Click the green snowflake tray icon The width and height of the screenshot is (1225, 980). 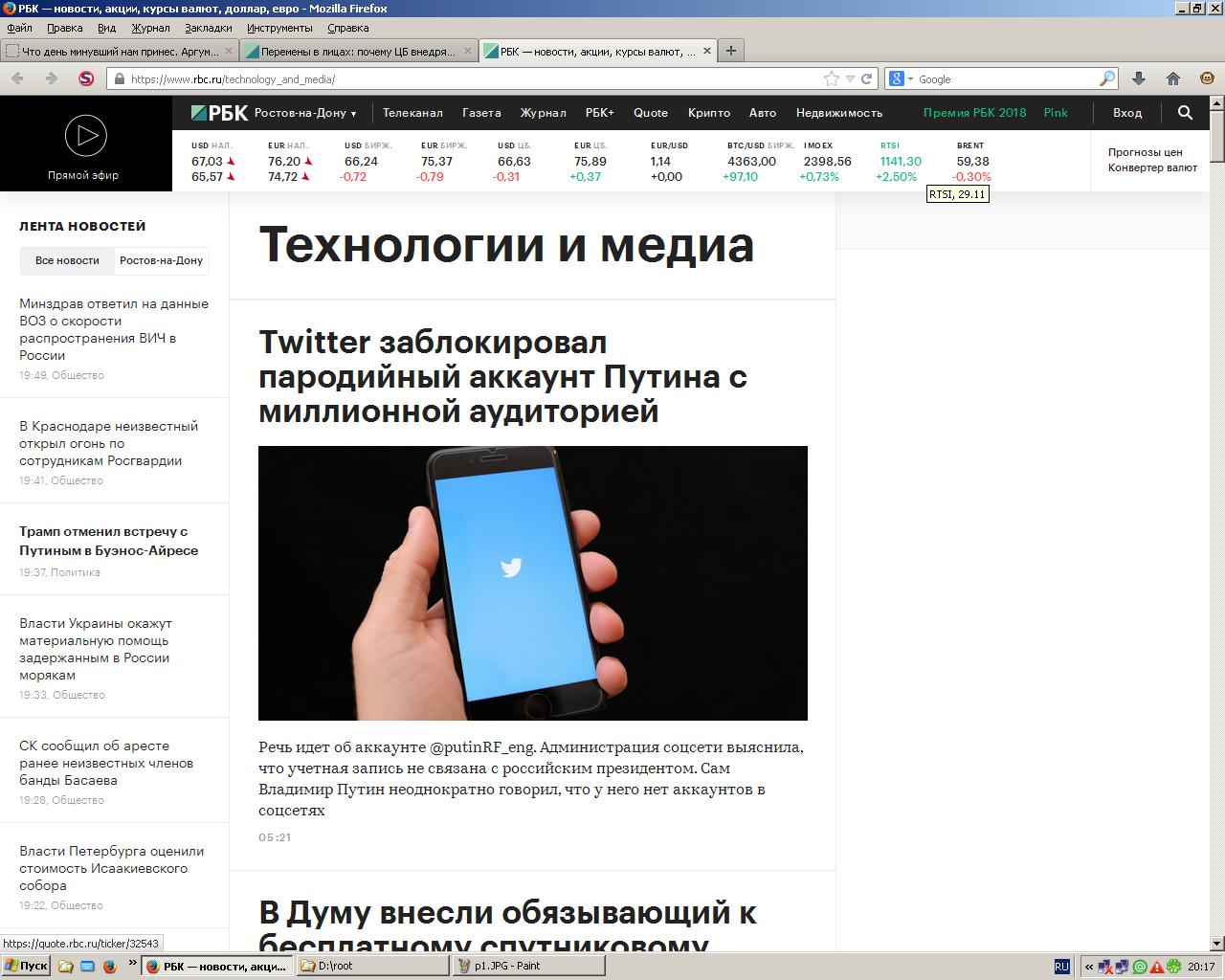(x=1172, y=967)
